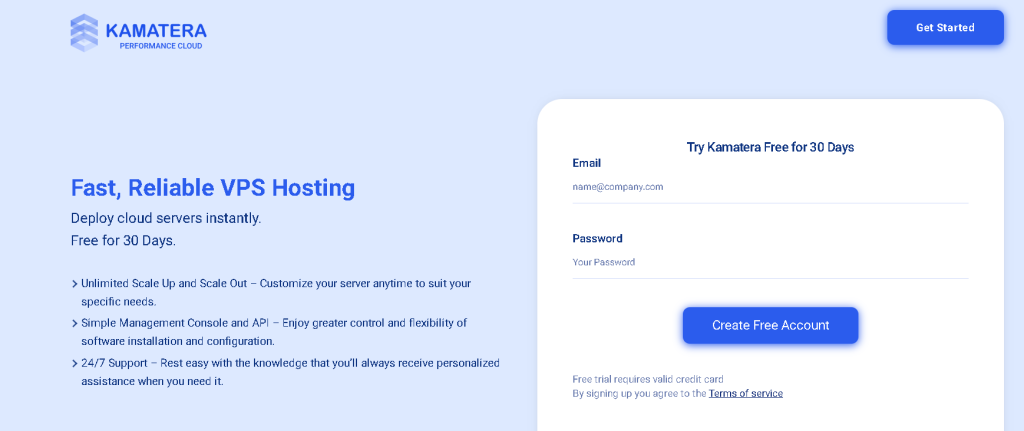Image resolution: width=1024 pixels, height=431 pixels.
Task: Click the Deploy cloud servers instantly text
Action: [x=166, y=218]
